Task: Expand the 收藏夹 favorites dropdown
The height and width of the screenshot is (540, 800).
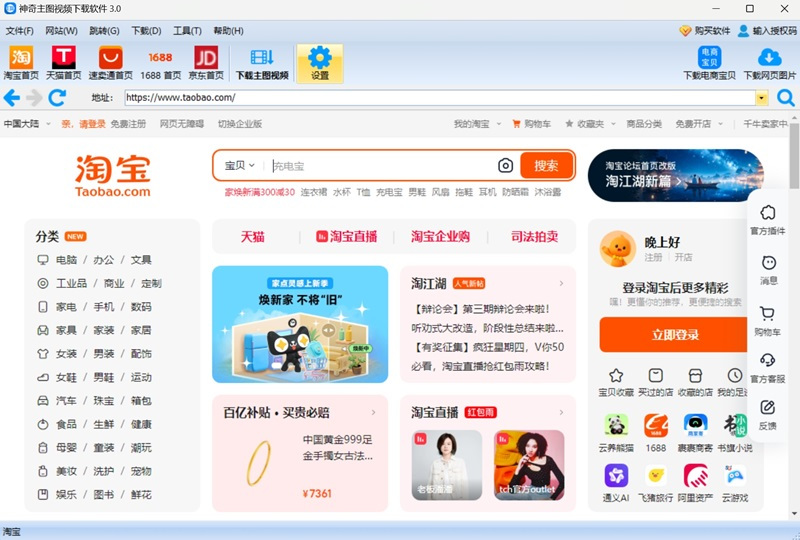Action: (x=613, y=124)
